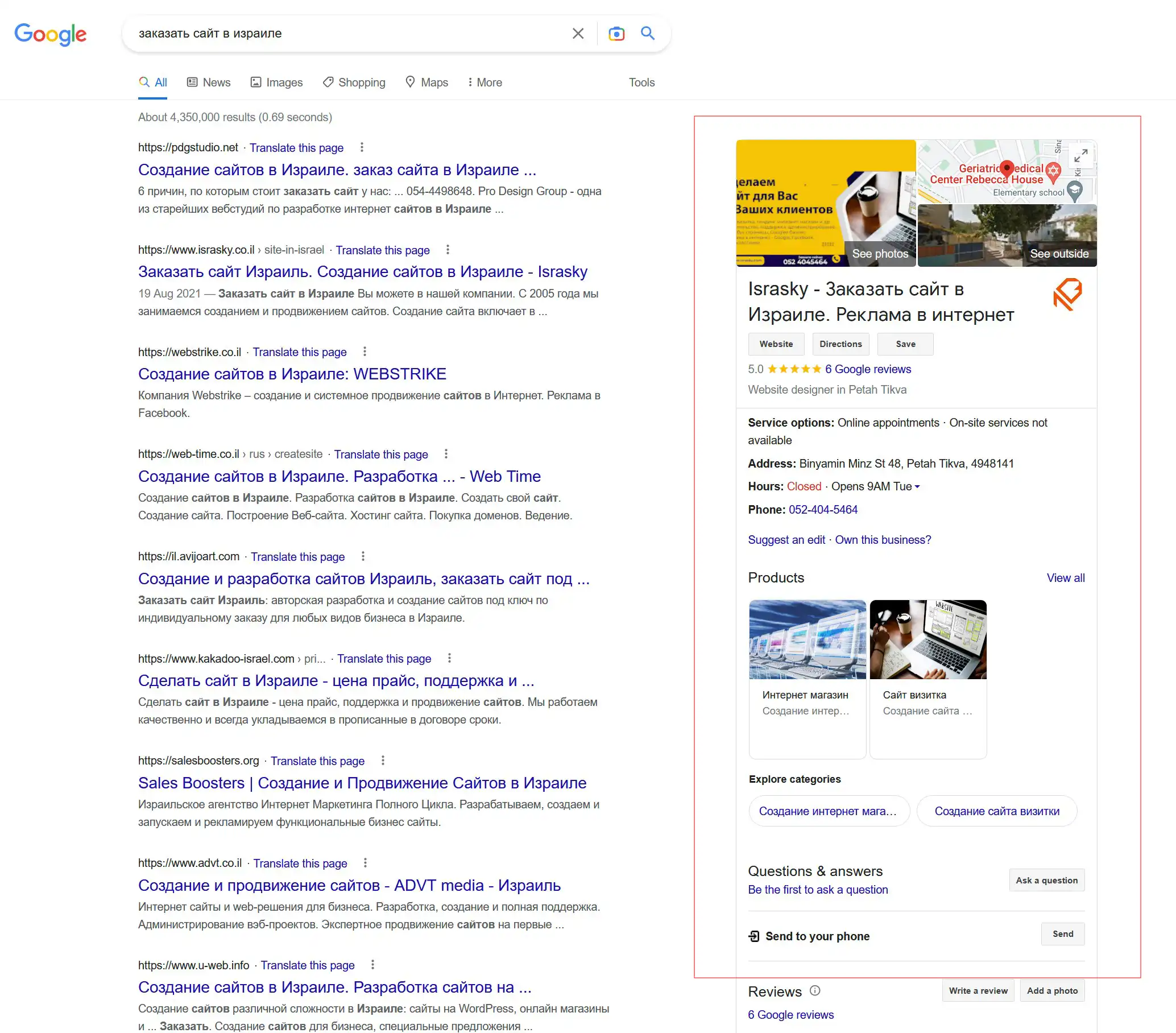Open the Tools search options

pos(641,82)
